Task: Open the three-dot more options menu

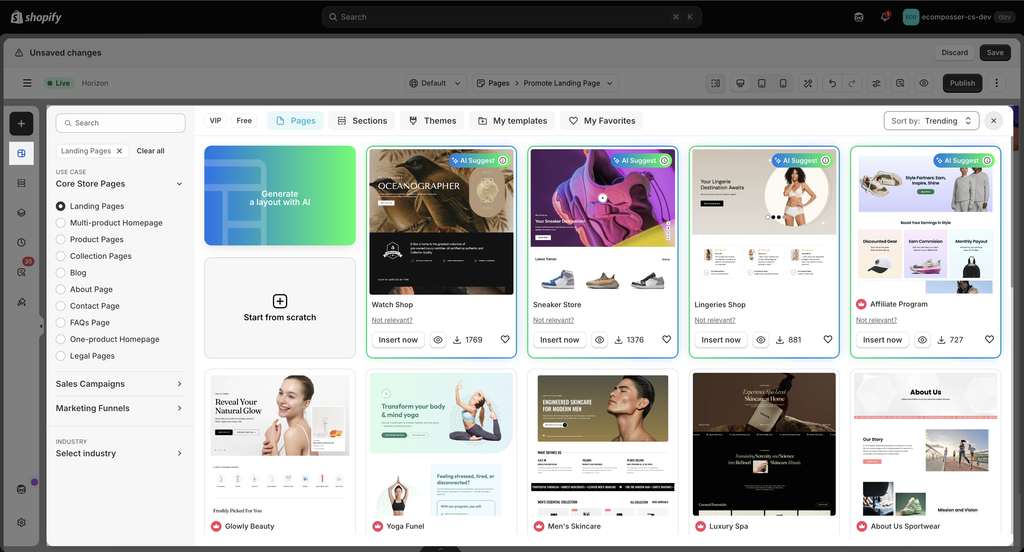Action: tap(997, 83)
